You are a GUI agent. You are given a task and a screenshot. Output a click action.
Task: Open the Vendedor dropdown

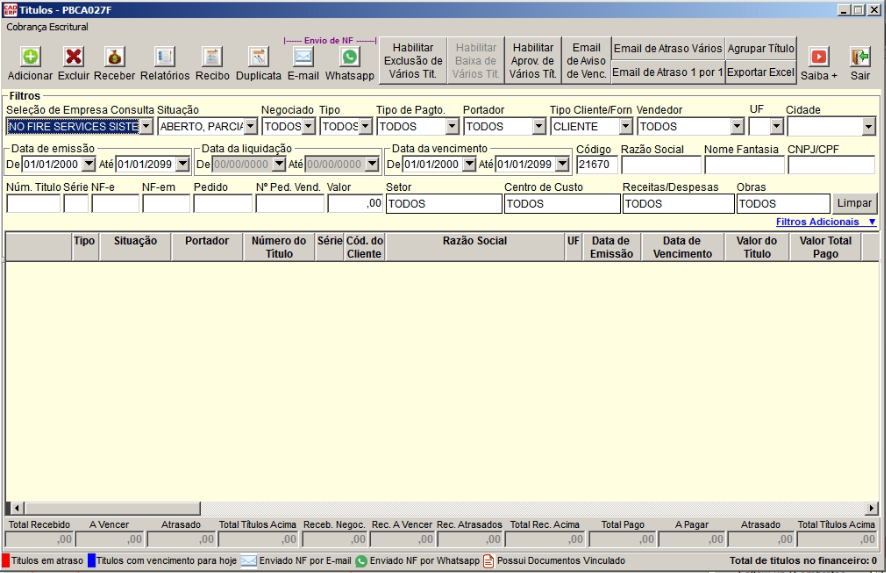pyautogui.click(x=737, y=127)
